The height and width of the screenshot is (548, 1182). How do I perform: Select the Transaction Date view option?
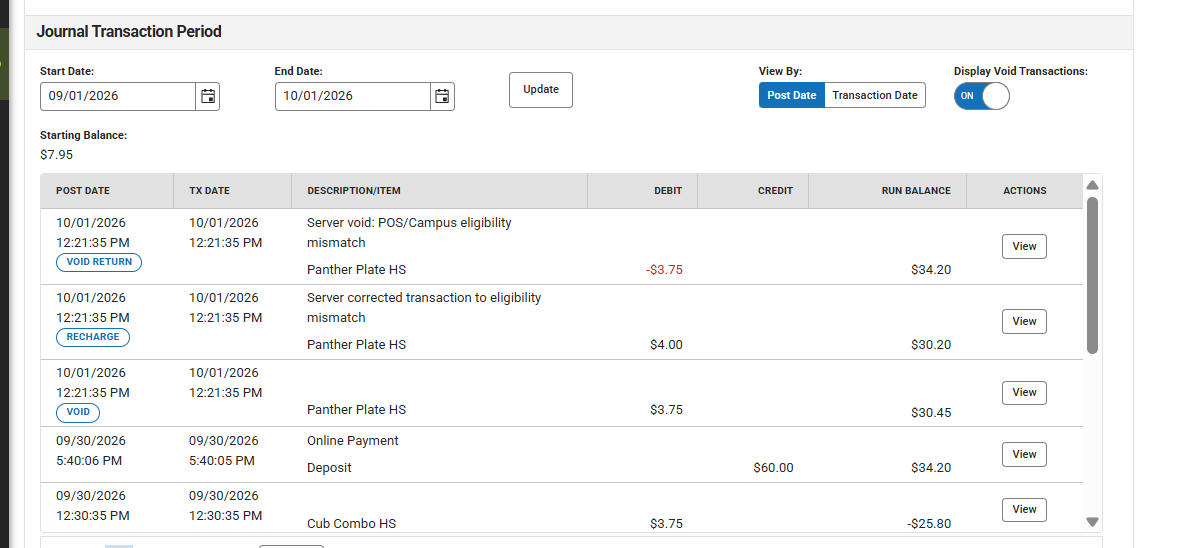click(874, 96)
